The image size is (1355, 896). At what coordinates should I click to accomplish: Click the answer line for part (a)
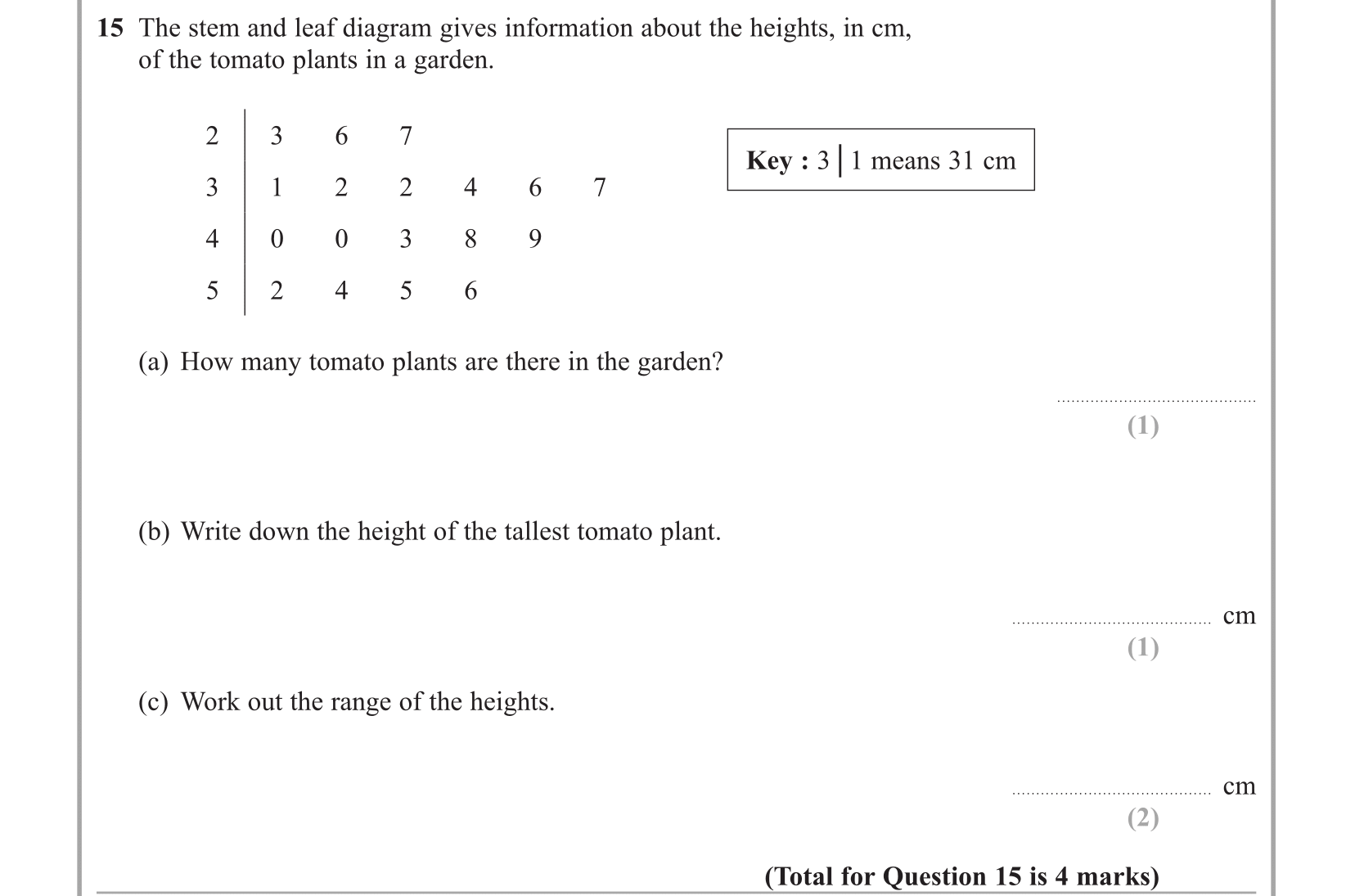tap(1155, 399)
